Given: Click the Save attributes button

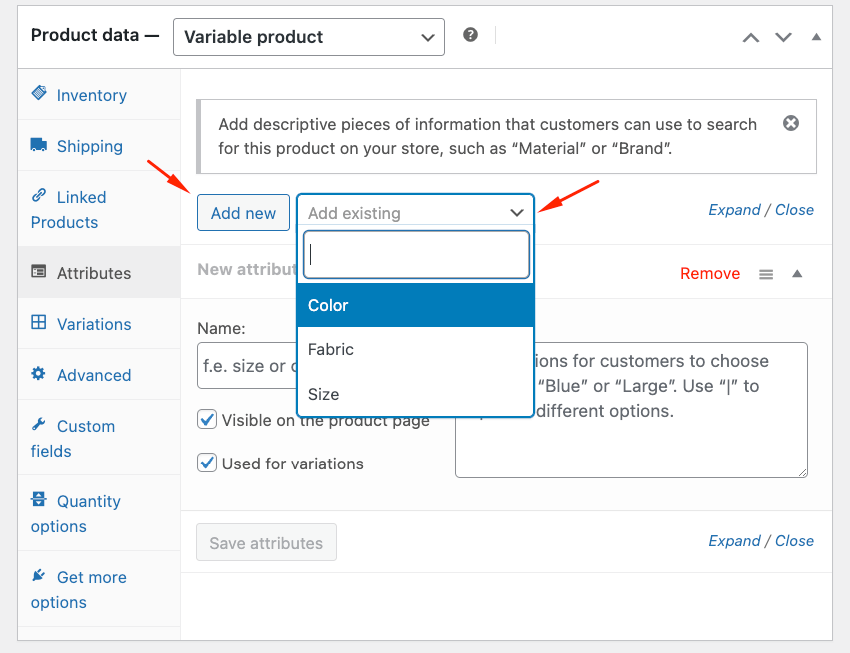Looking at the screenshot, I should (x=266, y=542).
